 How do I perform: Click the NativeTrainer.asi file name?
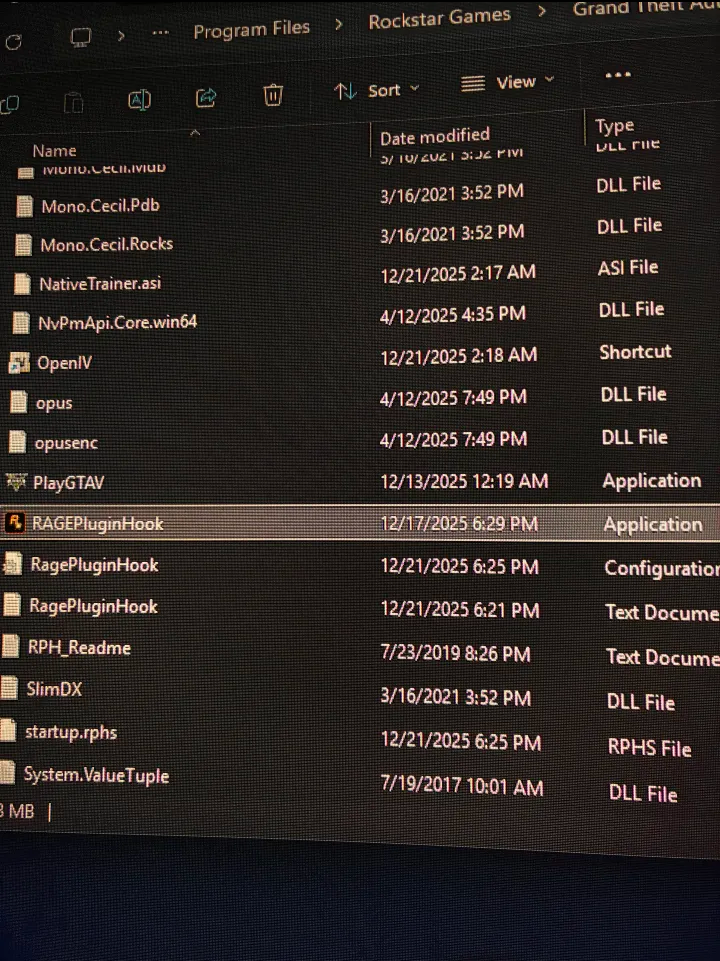[x=100, y=283]
